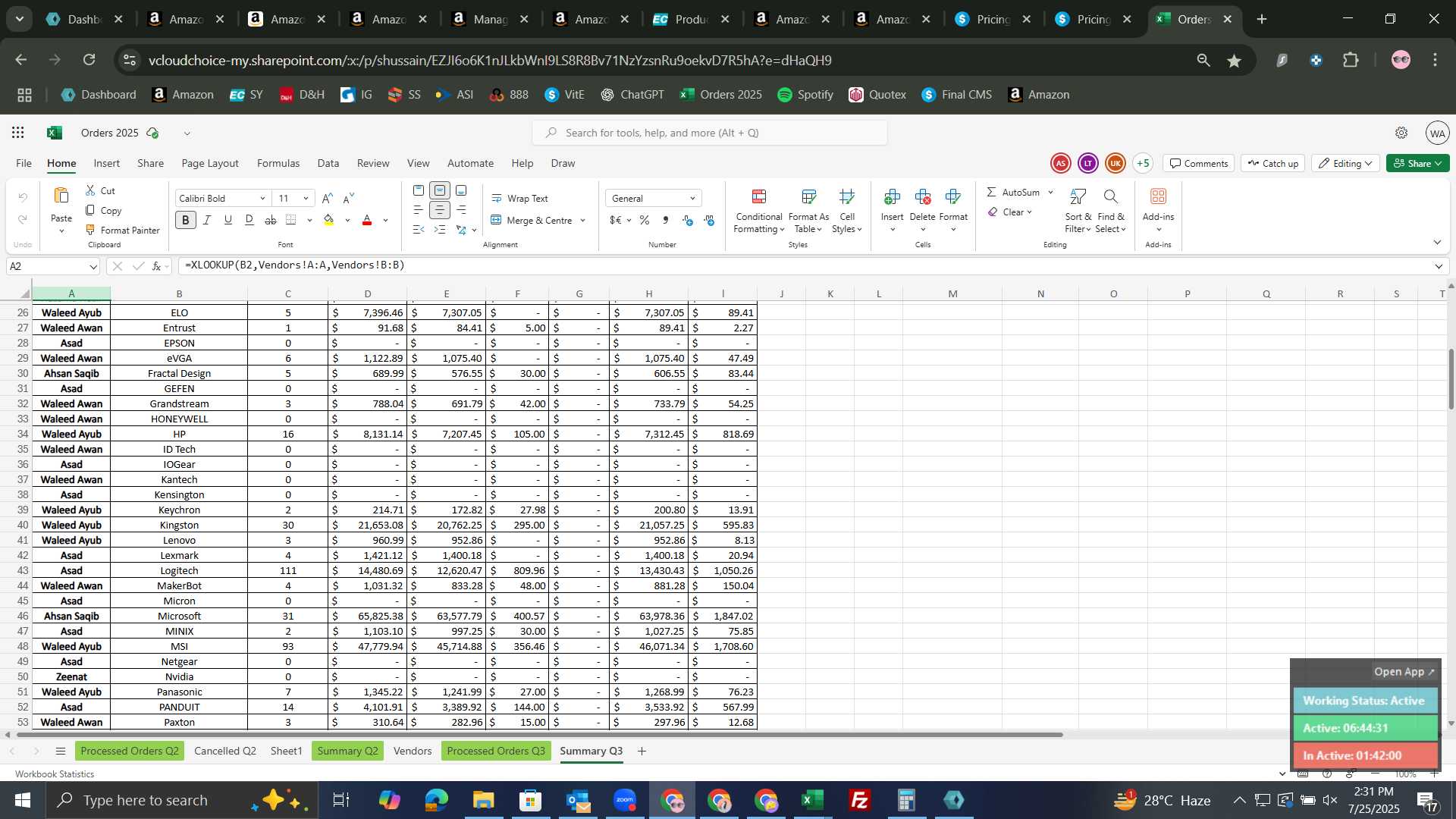Apply the red Font colour swatch

pos(367,220)
